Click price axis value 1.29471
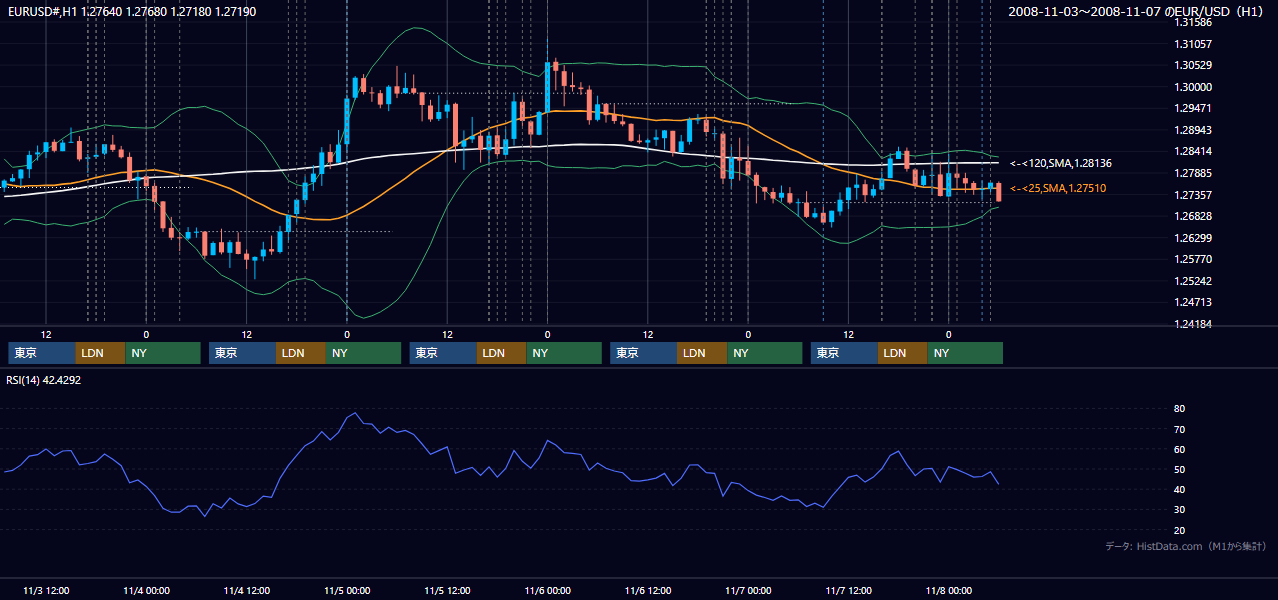Viewport: 1278px width, 600px height. click(1193, 108)
